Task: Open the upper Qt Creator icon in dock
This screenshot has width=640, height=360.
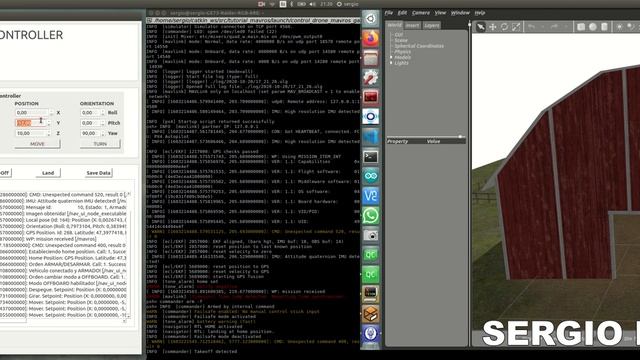Action: 371,255
